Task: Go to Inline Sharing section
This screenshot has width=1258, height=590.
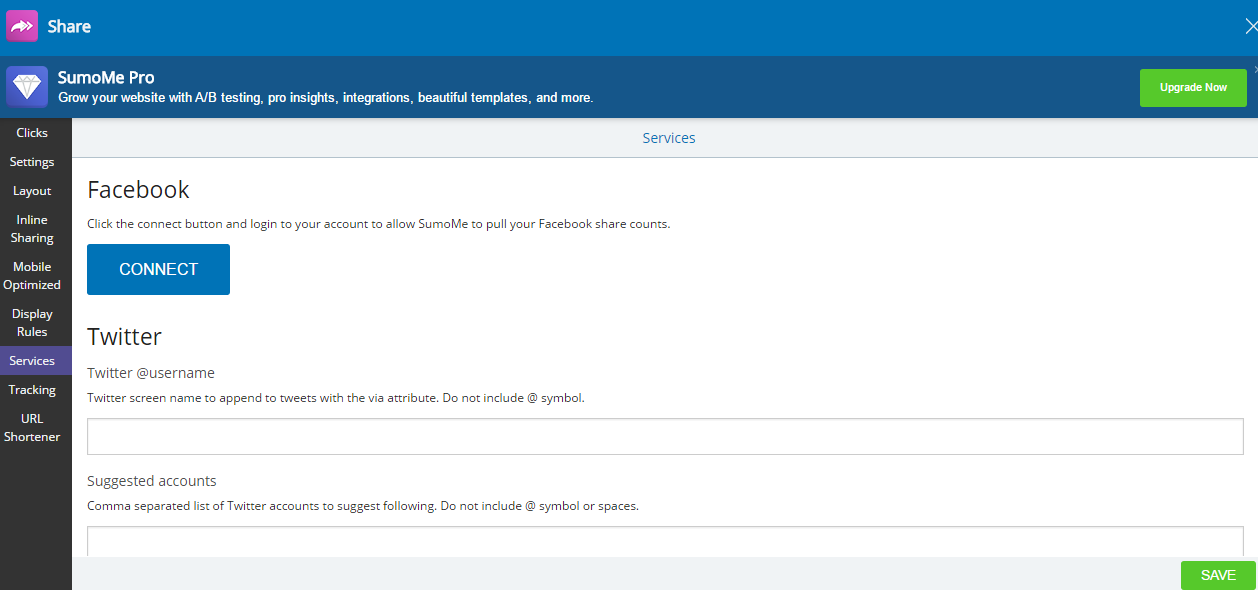Action: (32, 229)
